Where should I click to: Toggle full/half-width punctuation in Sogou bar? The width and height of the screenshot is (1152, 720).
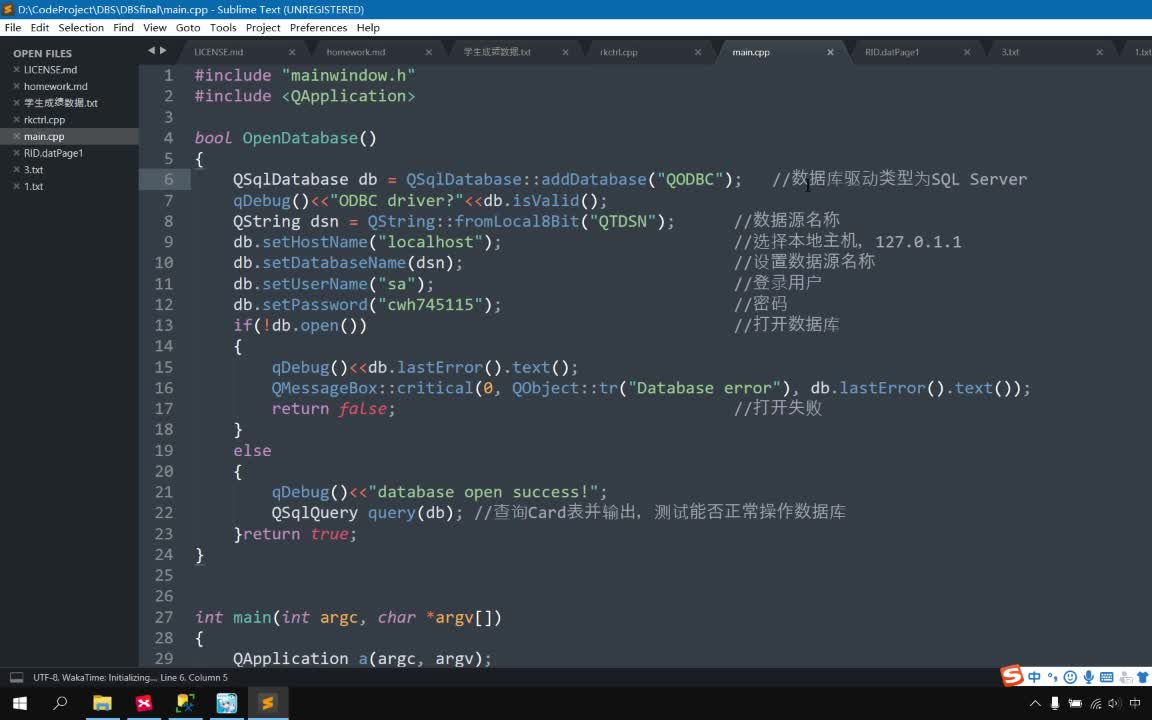coord(1052,677)
